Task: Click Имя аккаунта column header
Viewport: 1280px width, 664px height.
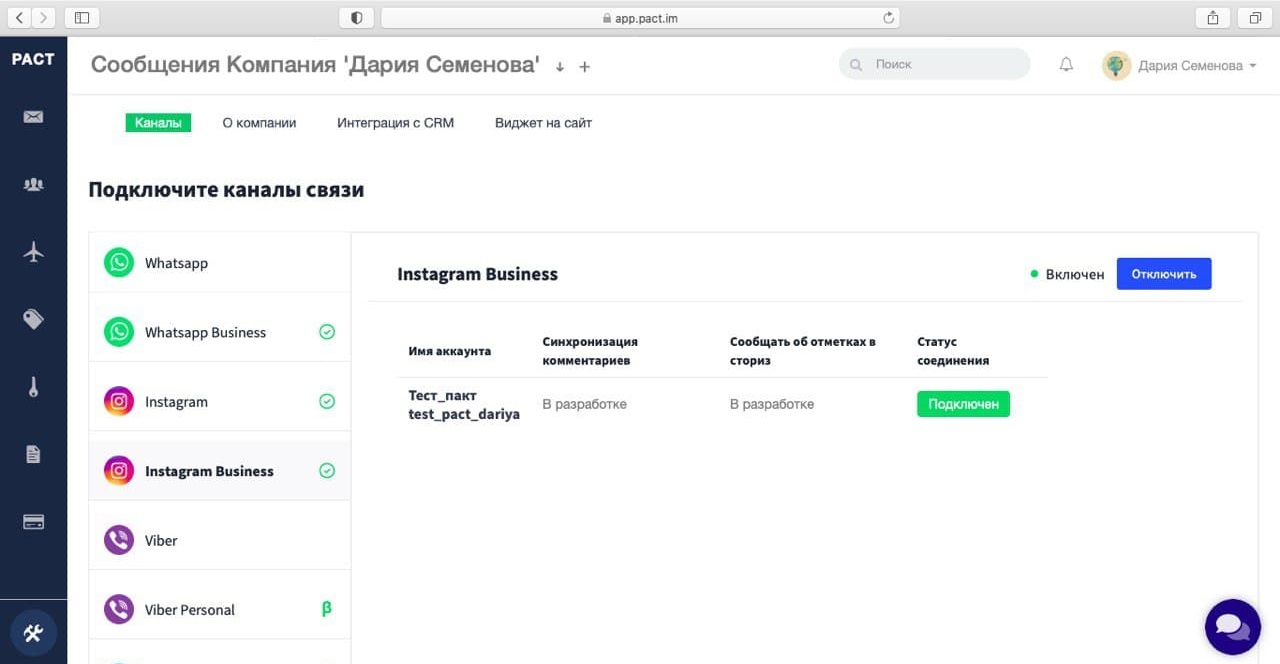Action: (449, 351)
